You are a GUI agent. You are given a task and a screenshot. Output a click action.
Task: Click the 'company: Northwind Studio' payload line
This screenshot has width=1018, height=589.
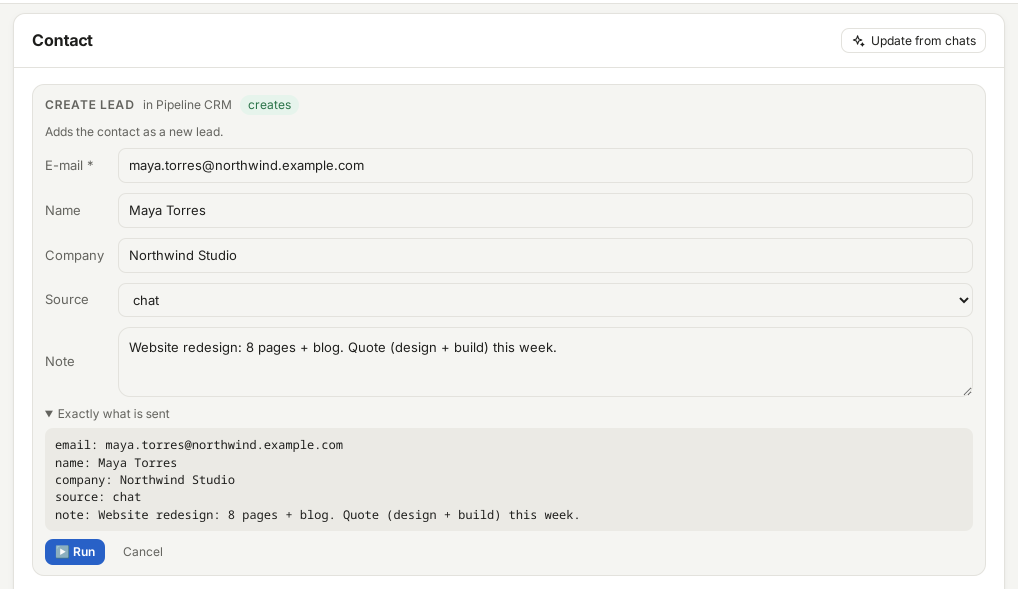tap(145, 480)
